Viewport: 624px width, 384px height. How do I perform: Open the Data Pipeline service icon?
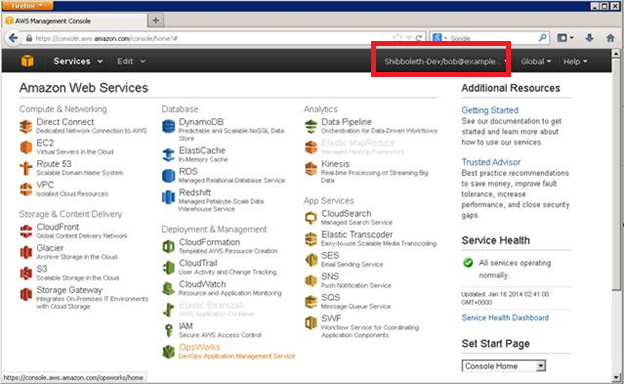(x=311, y=127)
